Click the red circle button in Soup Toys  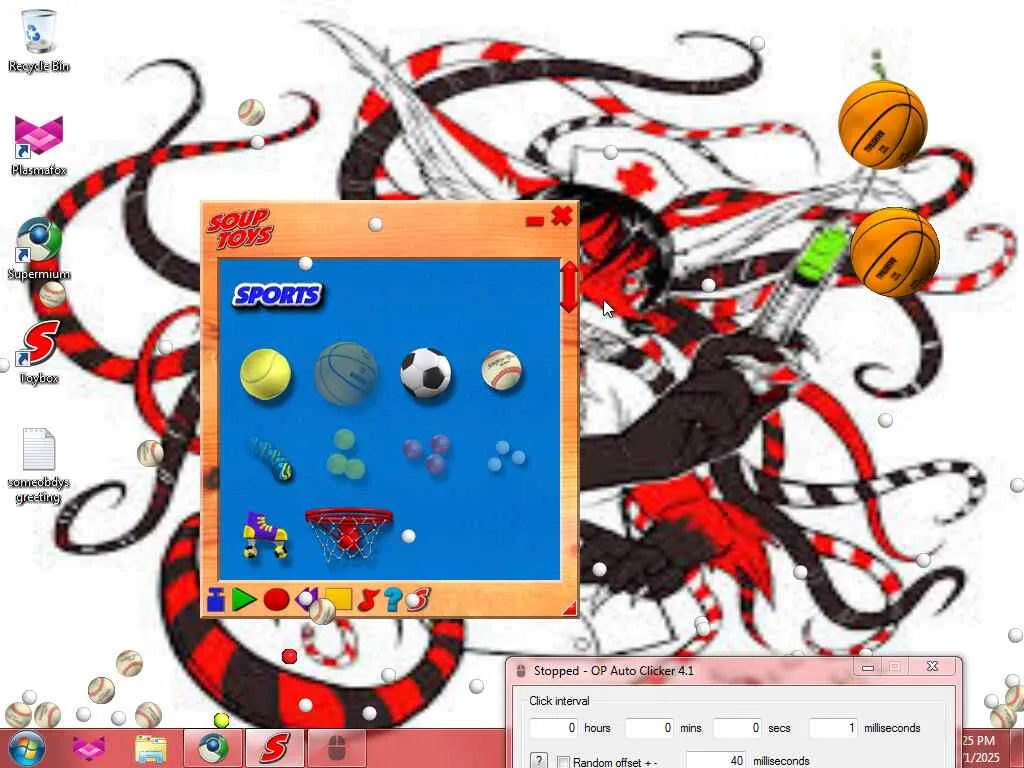[276, 600]
